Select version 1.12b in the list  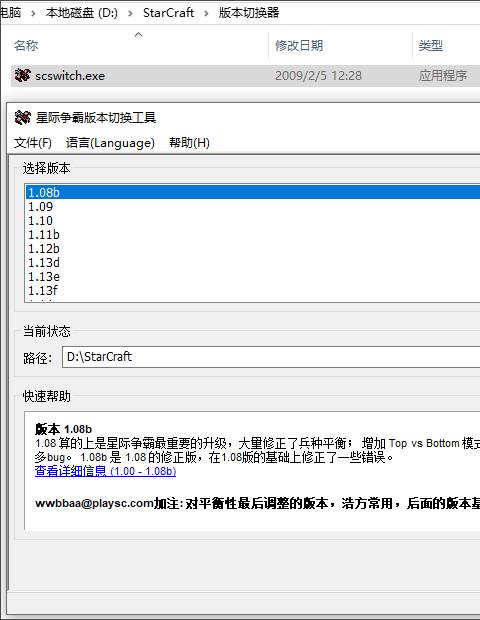pyautogui.click(x=253, y=249)
